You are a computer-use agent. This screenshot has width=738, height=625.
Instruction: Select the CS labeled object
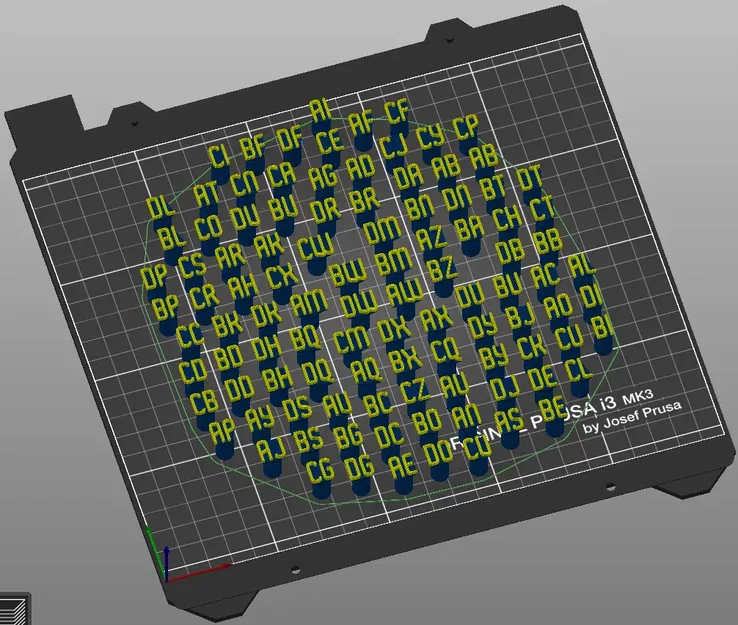coord(193,267)
